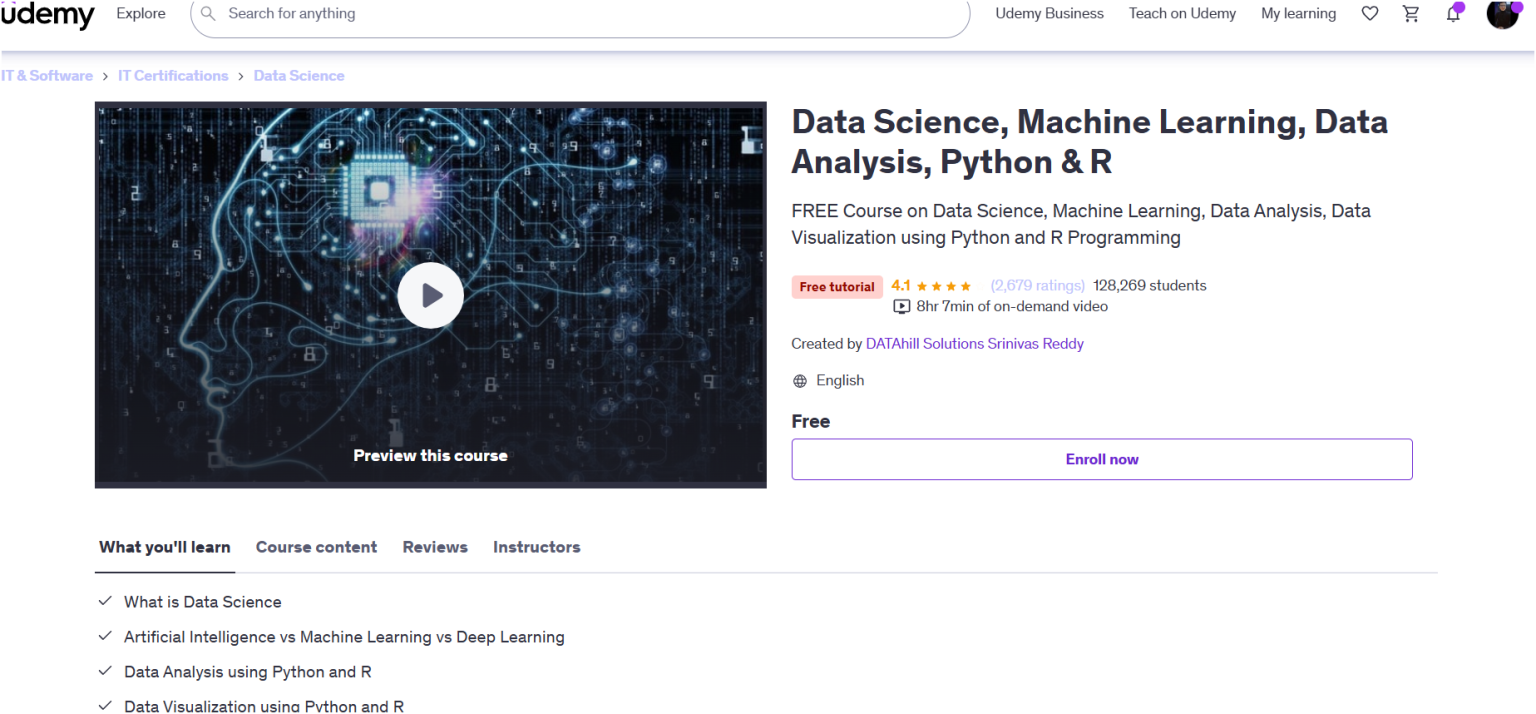
Task: Open the notifications bell
Action: point(1453,13)
